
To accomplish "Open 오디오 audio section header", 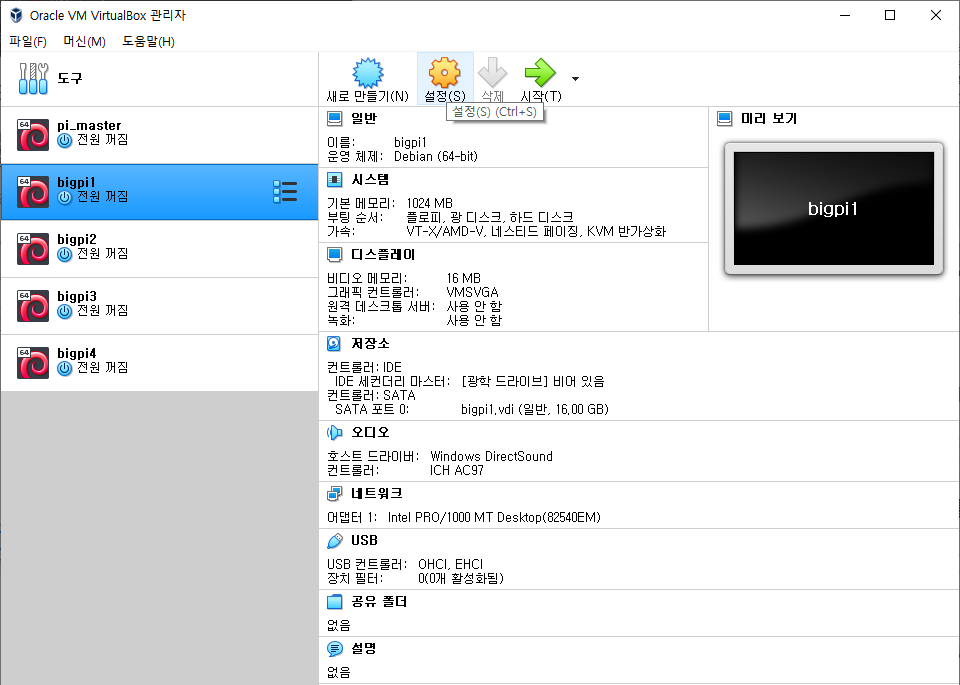I will point(370,432).
